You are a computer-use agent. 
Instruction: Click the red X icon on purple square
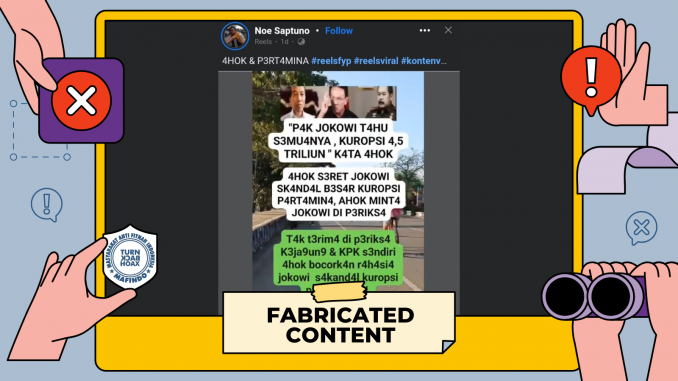[81, 100]
